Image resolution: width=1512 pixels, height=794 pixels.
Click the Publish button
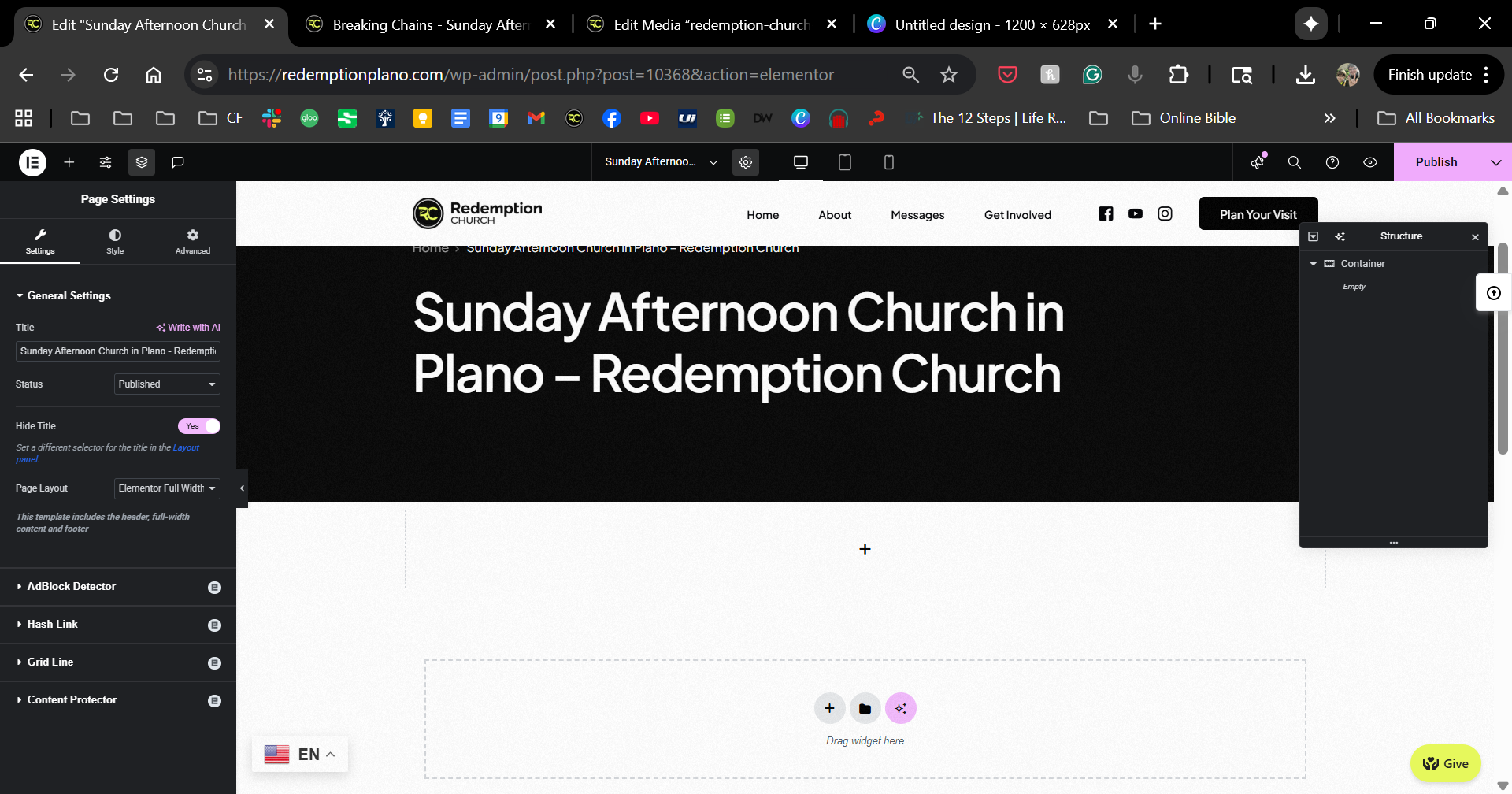pyautogui.click(x=1436, y=162)
